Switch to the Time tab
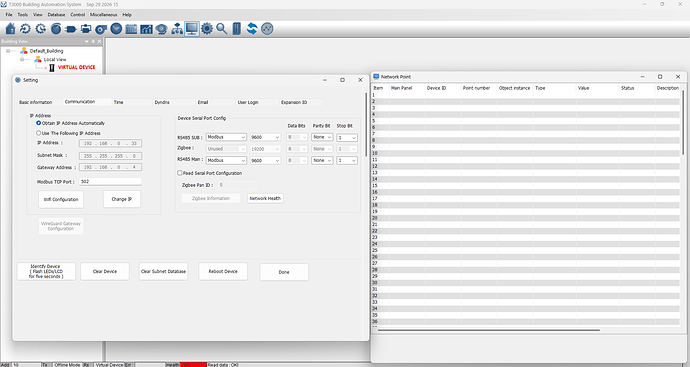 pos(119,102)
